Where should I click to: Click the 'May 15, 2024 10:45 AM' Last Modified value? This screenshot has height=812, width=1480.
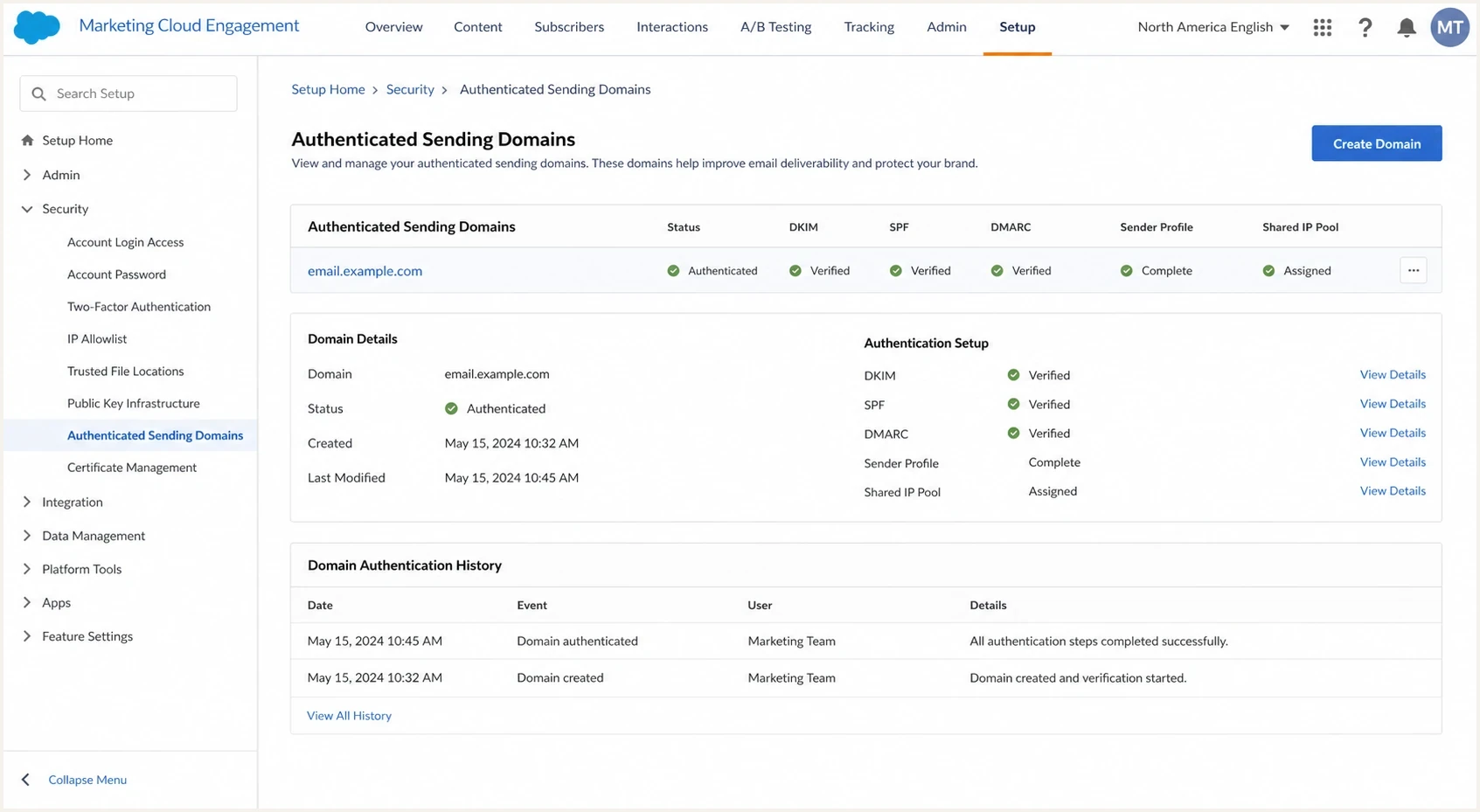[511, 477]
